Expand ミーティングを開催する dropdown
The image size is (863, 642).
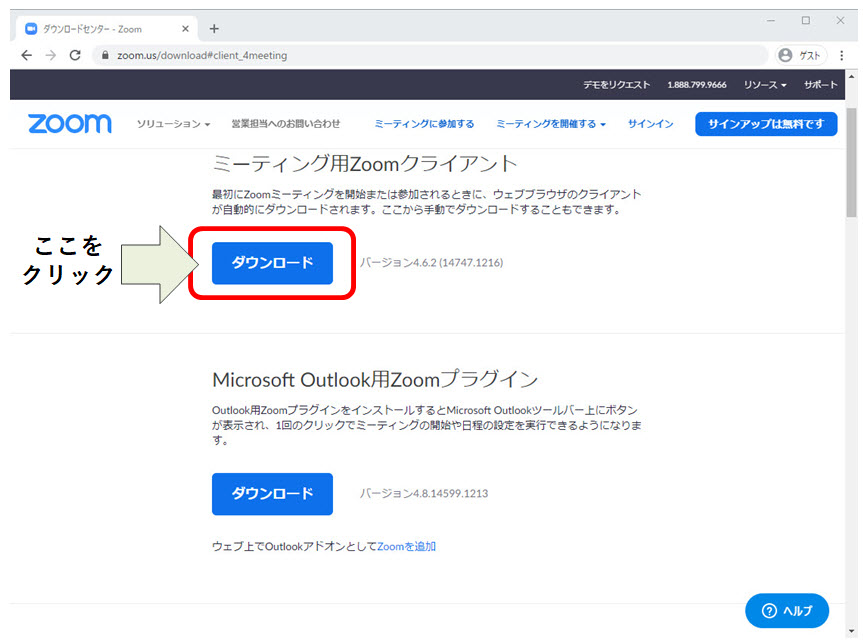click(x=551, y=124)
